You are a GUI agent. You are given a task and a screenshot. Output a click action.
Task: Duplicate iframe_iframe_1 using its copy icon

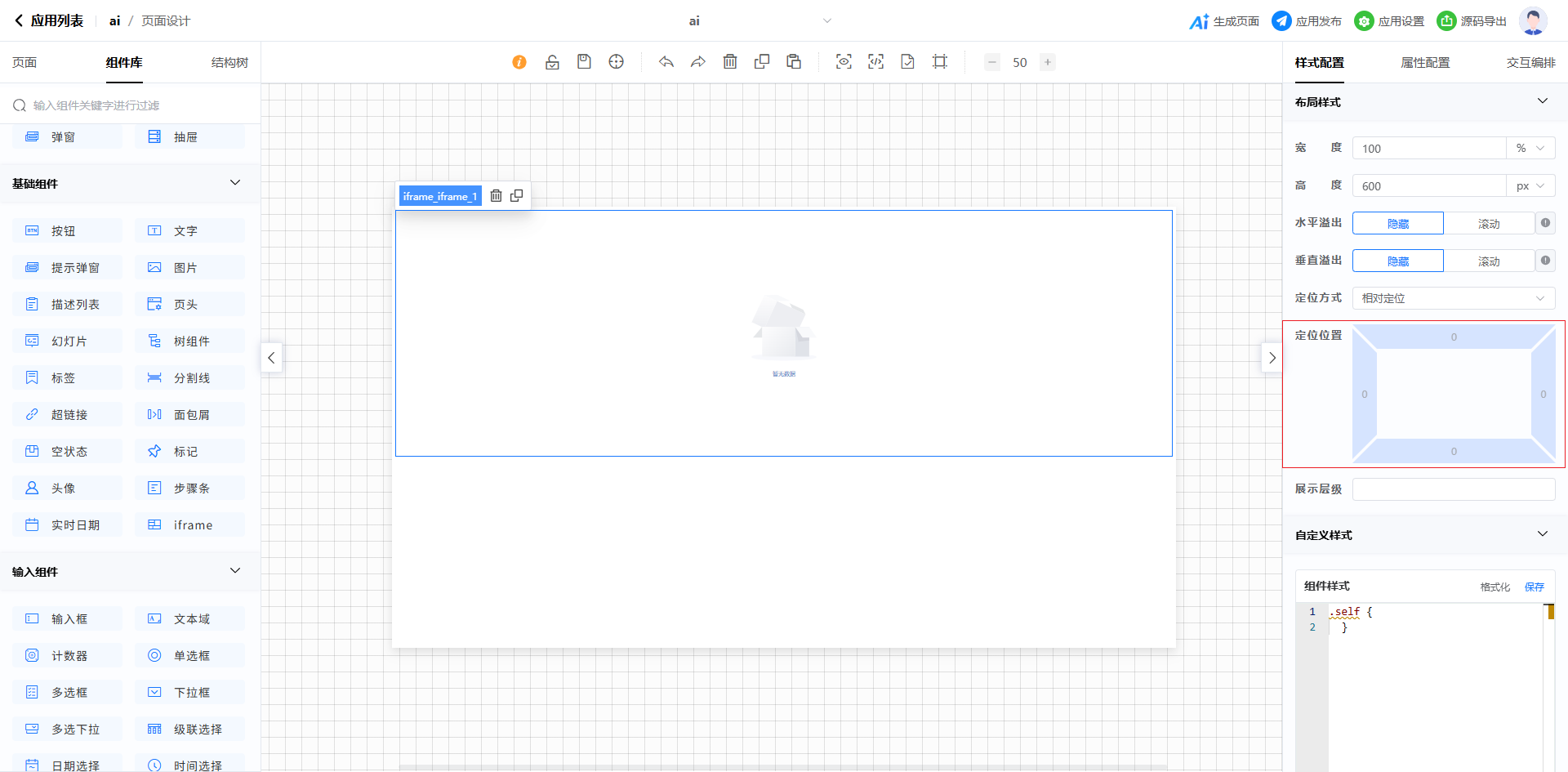(x=517, y=196)
